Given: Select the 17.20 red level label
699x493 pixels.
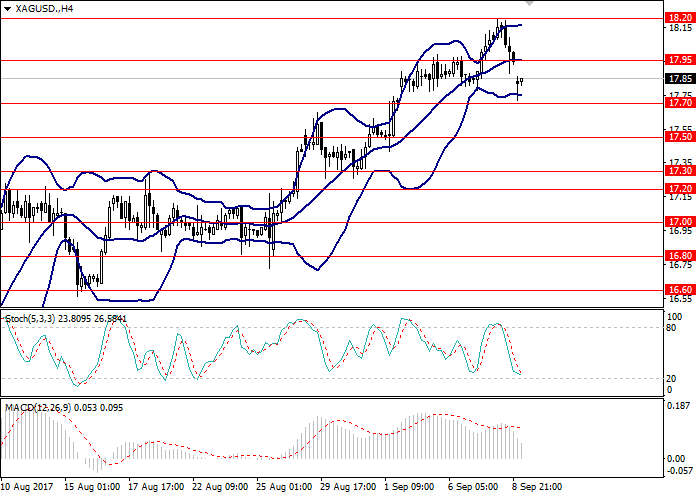Looking at the screenshot, I should pyautogui.click(x=681, y=189).
